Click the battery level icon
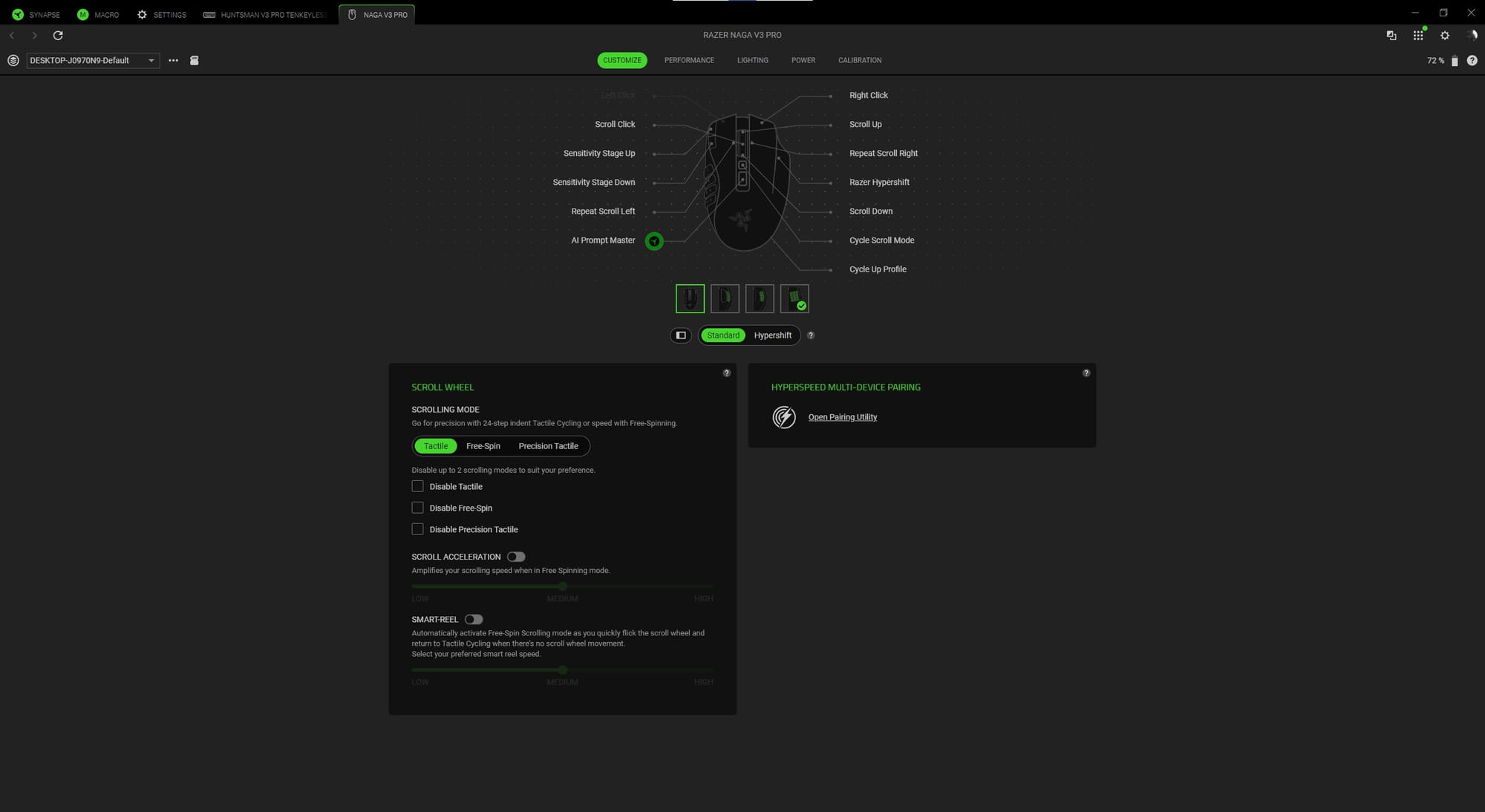 click(x=1455, y=61)
